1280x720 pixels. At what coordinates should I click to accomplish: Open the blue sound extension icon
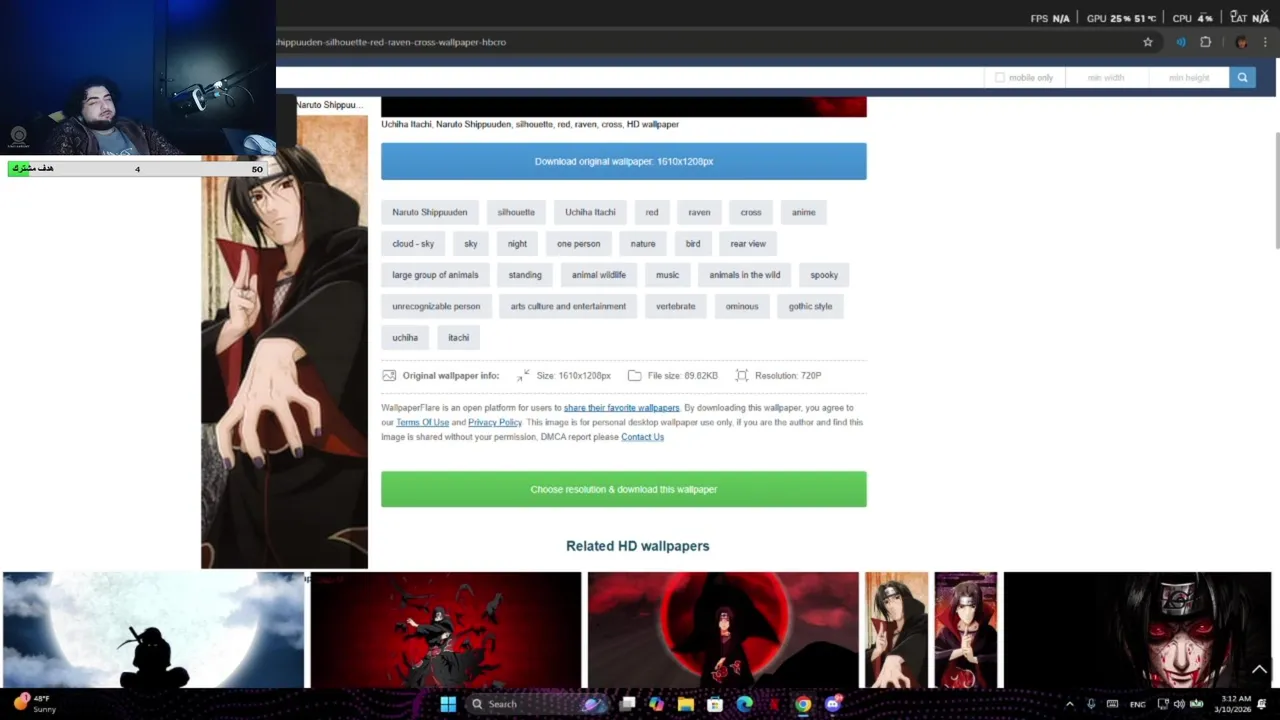click(x=1181, y=42)
